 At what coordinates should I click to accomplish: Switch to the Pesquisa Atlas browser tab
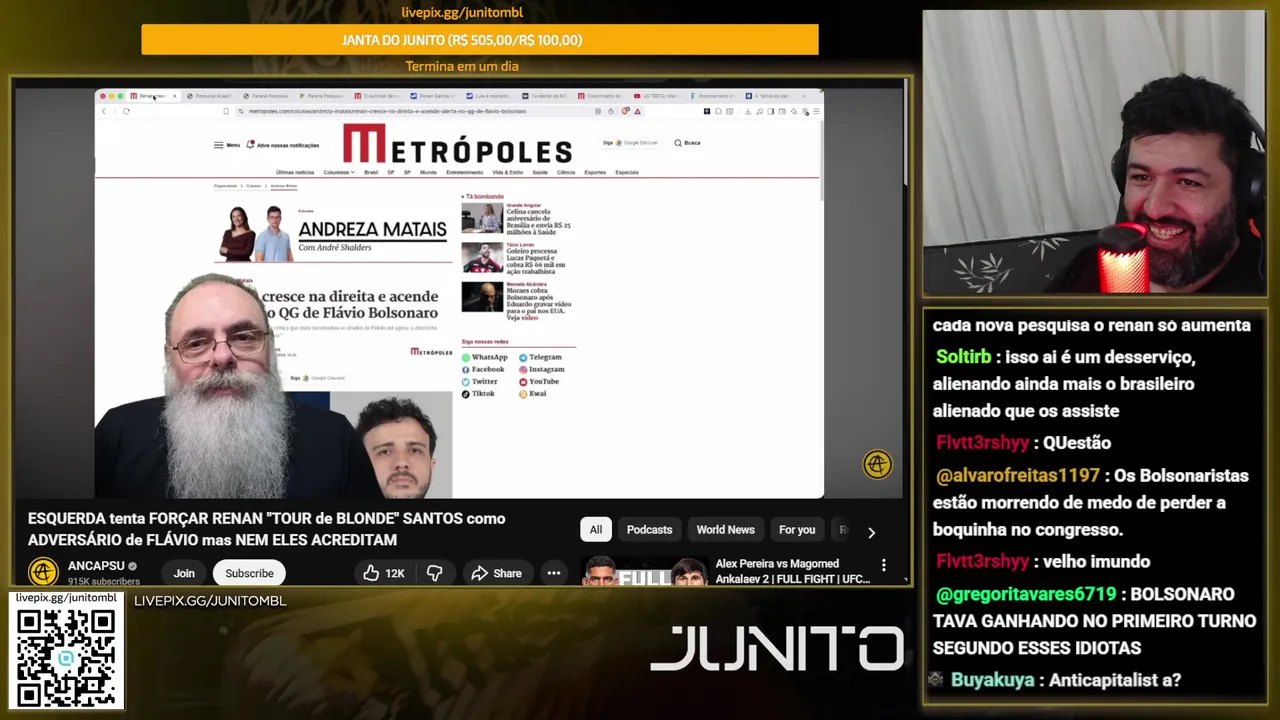[x=210, y=96]
